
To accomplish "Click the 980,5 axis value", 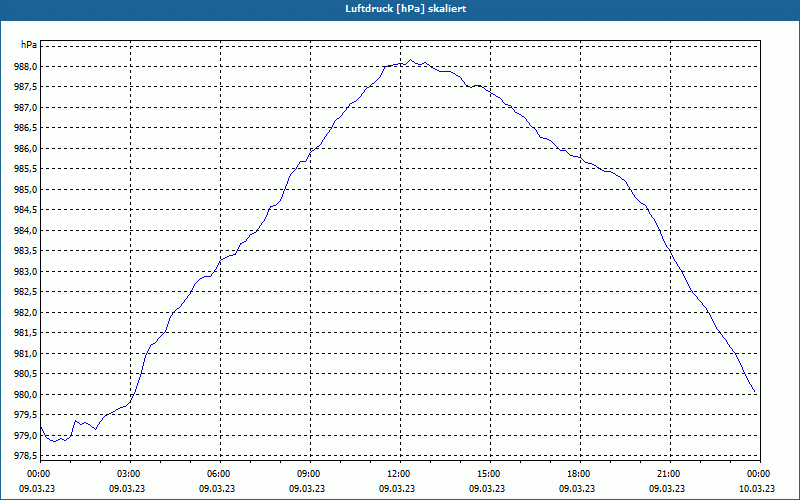I will 26,374.
